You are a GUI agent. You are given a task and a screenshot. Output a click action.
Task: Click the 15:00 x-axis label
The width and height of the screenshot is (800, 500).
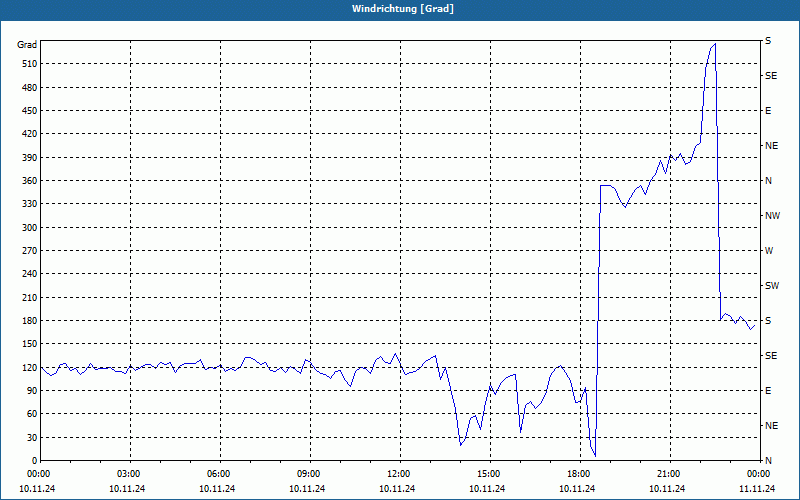[490, 474]
